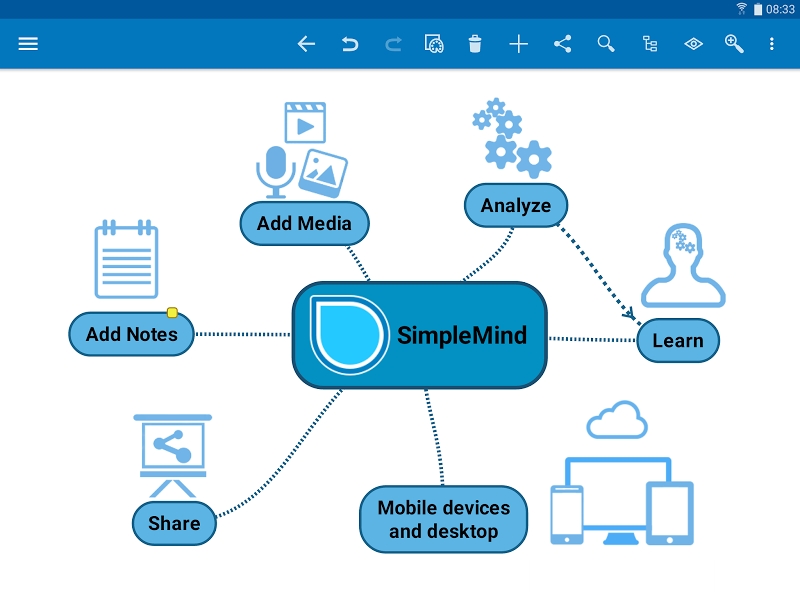Select the Mobile devices and desktop node
The image size is (800, 600).
443,519
